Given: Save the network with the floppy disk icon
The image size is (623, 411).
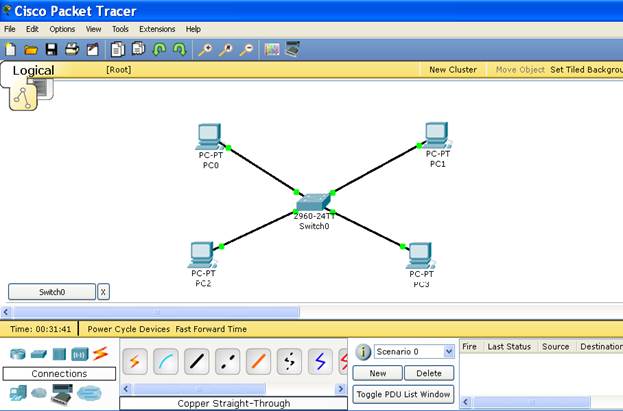Looking at the screenshot, I should point(51,49).
